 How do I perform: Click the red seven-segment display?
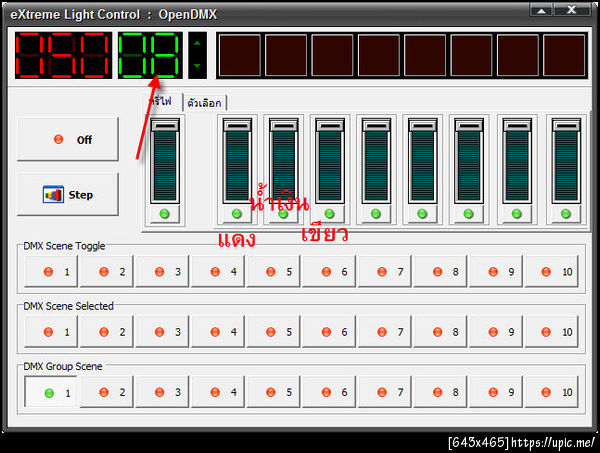coord(64,55)
